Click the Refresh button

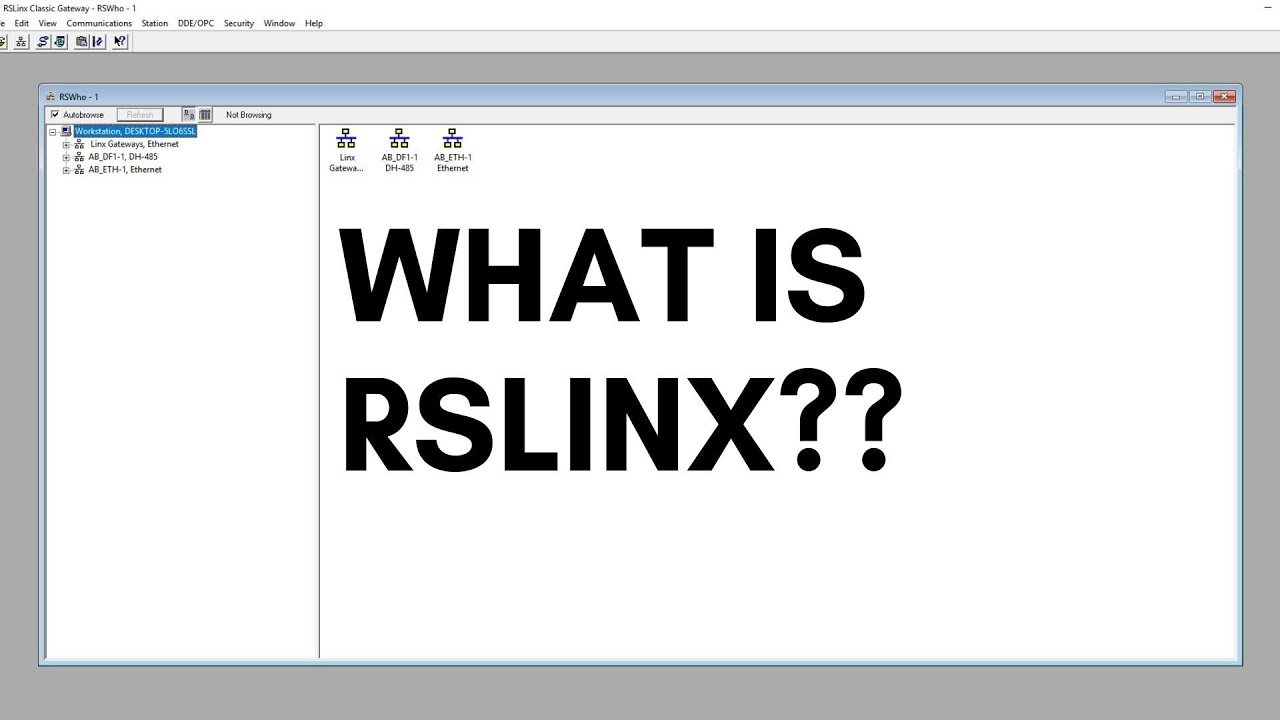click(140, 115)
